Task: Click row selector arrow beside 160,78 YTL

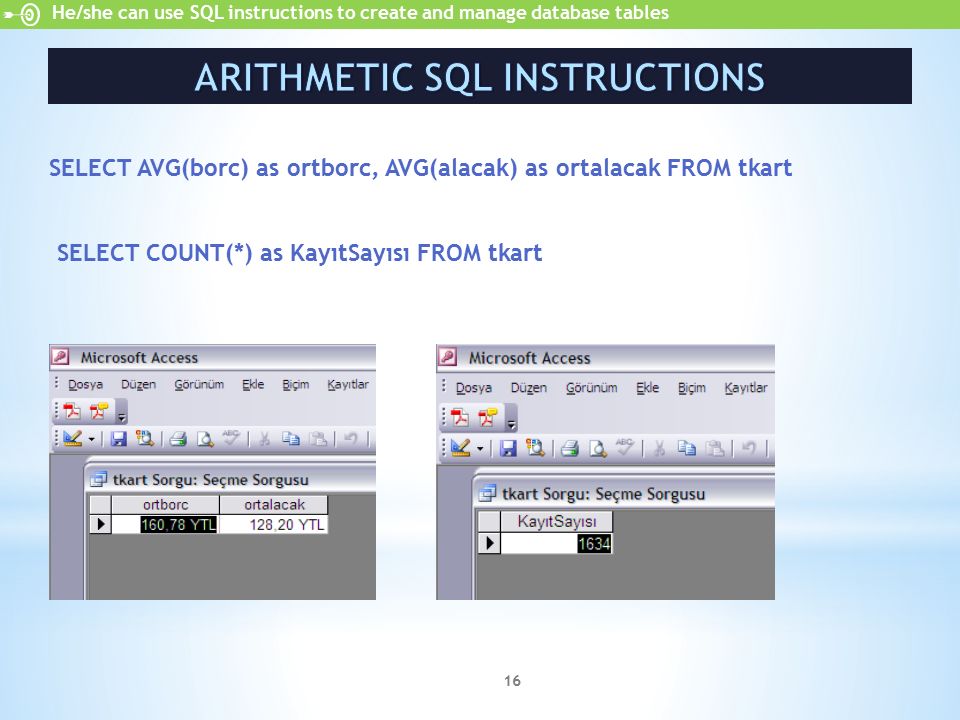Action: pos(100,525)
